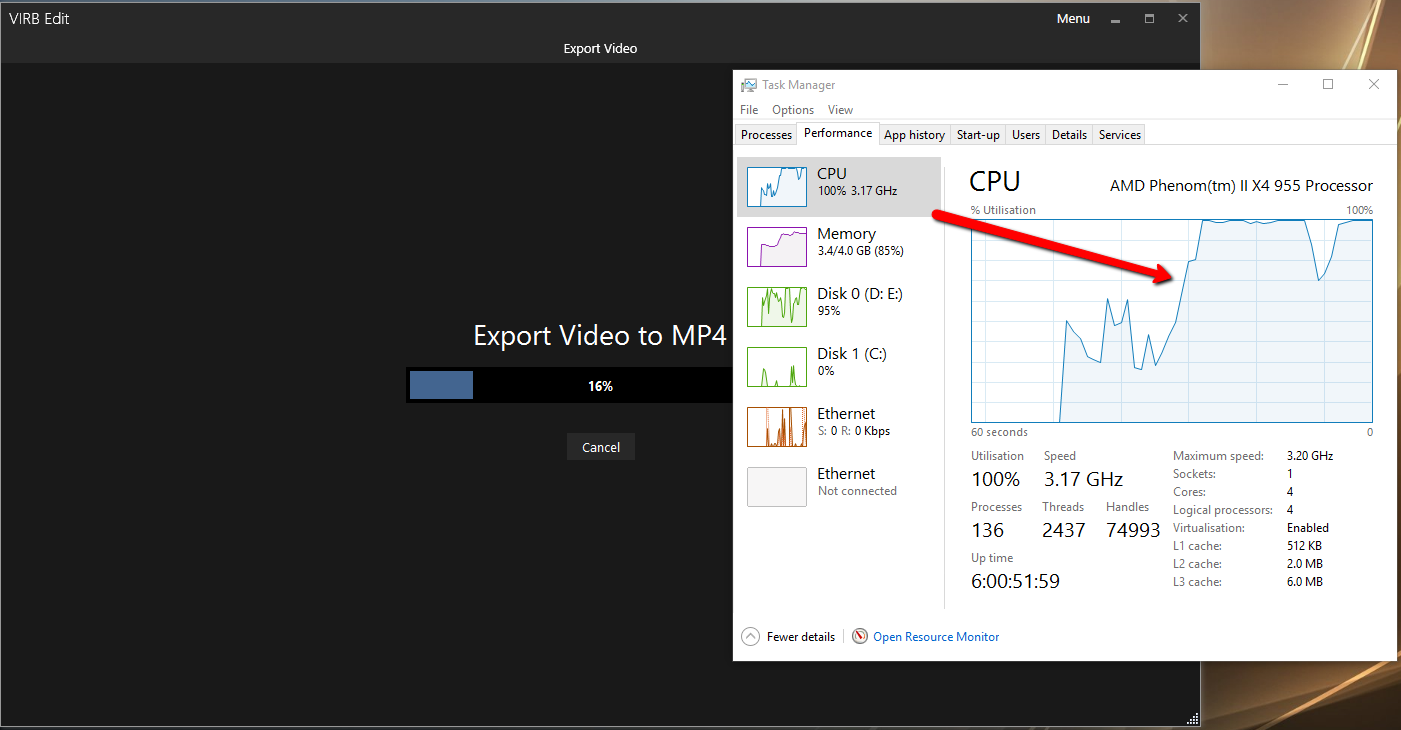Switch to the Processes tab
1401x730 pixels.
[x=766, y=135]
